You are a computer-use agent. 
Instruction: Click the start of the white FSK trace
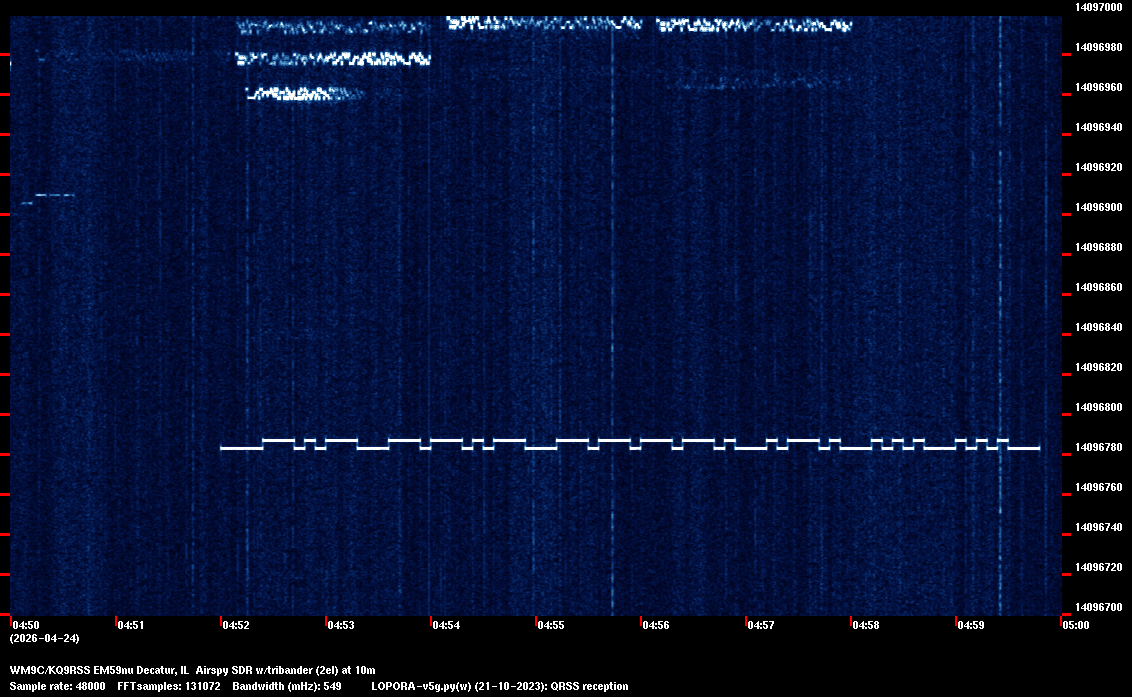pyautogui.click(x=224, y=448)
